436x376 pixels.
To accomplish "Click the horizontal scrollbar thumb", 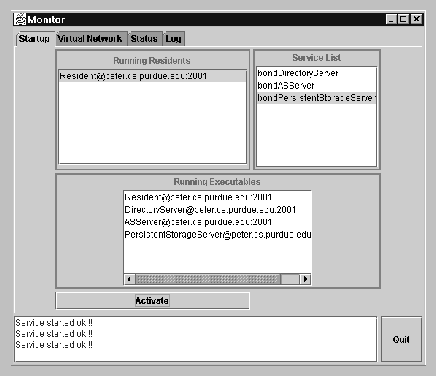I will pos(208,279).
